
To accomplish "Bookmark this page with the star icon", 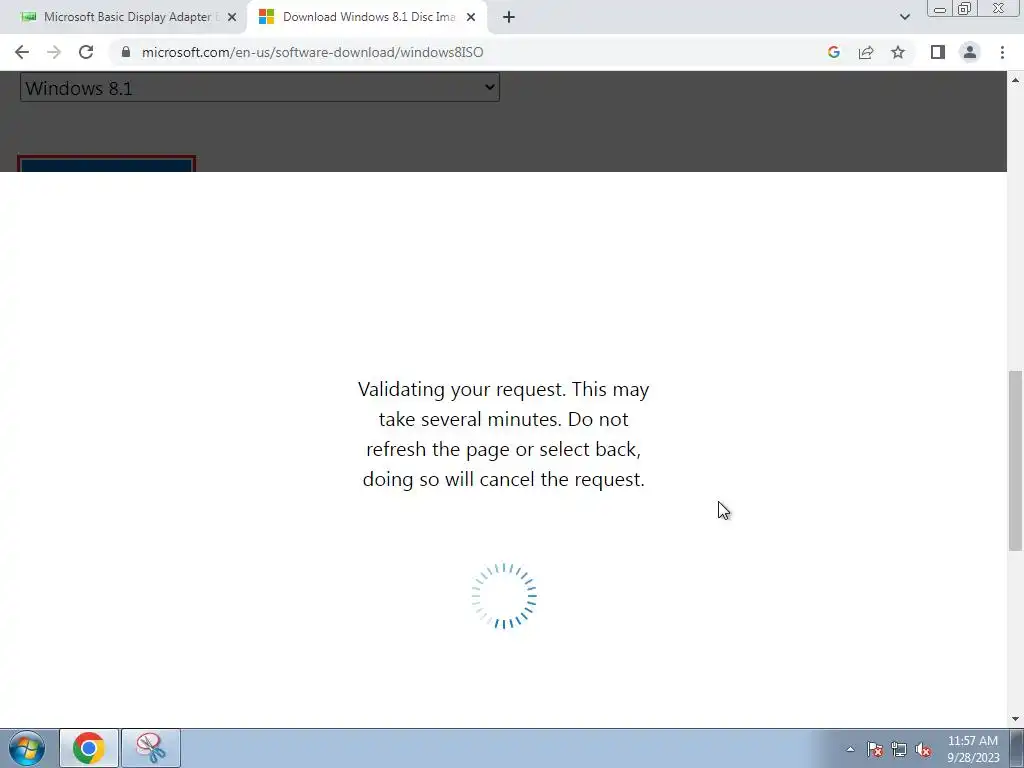I will pos(898,52).
